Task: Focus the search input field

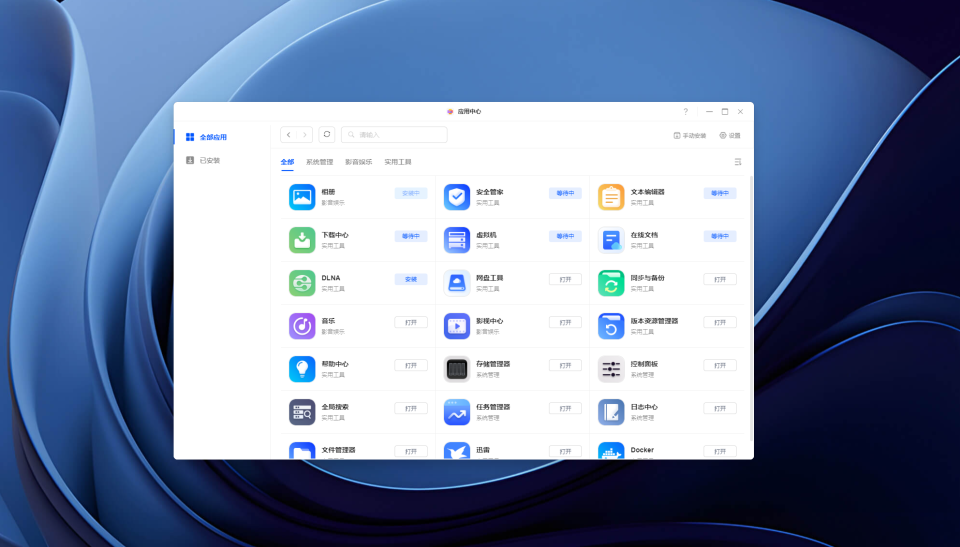Action: click(394, 135)
